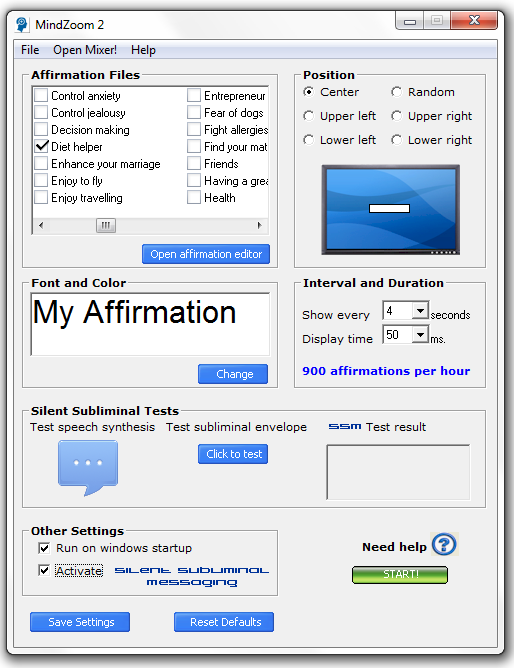Enable the Decision making affirmation file

coord(41,130)
